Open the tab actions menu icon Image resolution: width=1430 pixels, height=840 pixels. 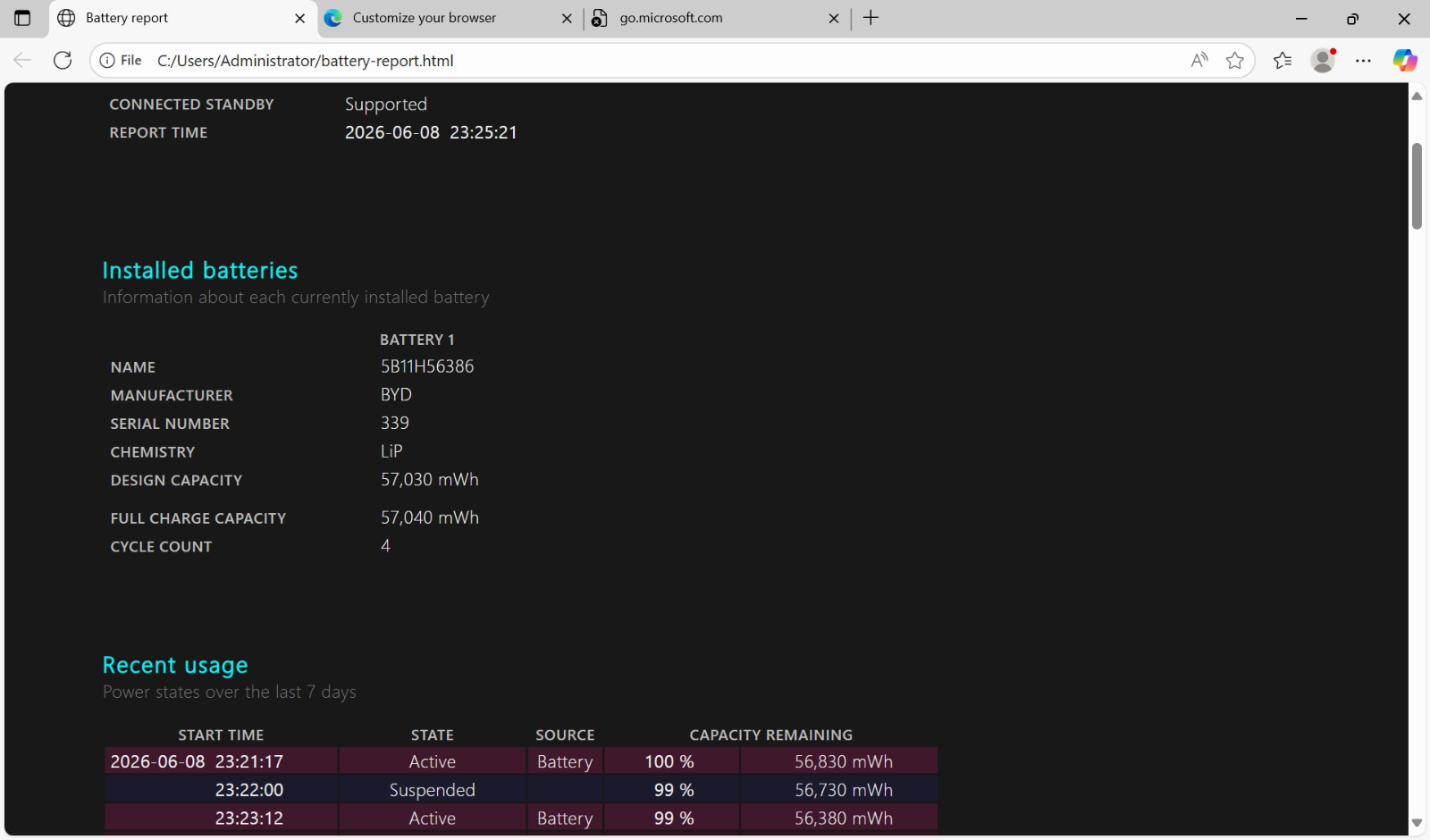(22, 18)
